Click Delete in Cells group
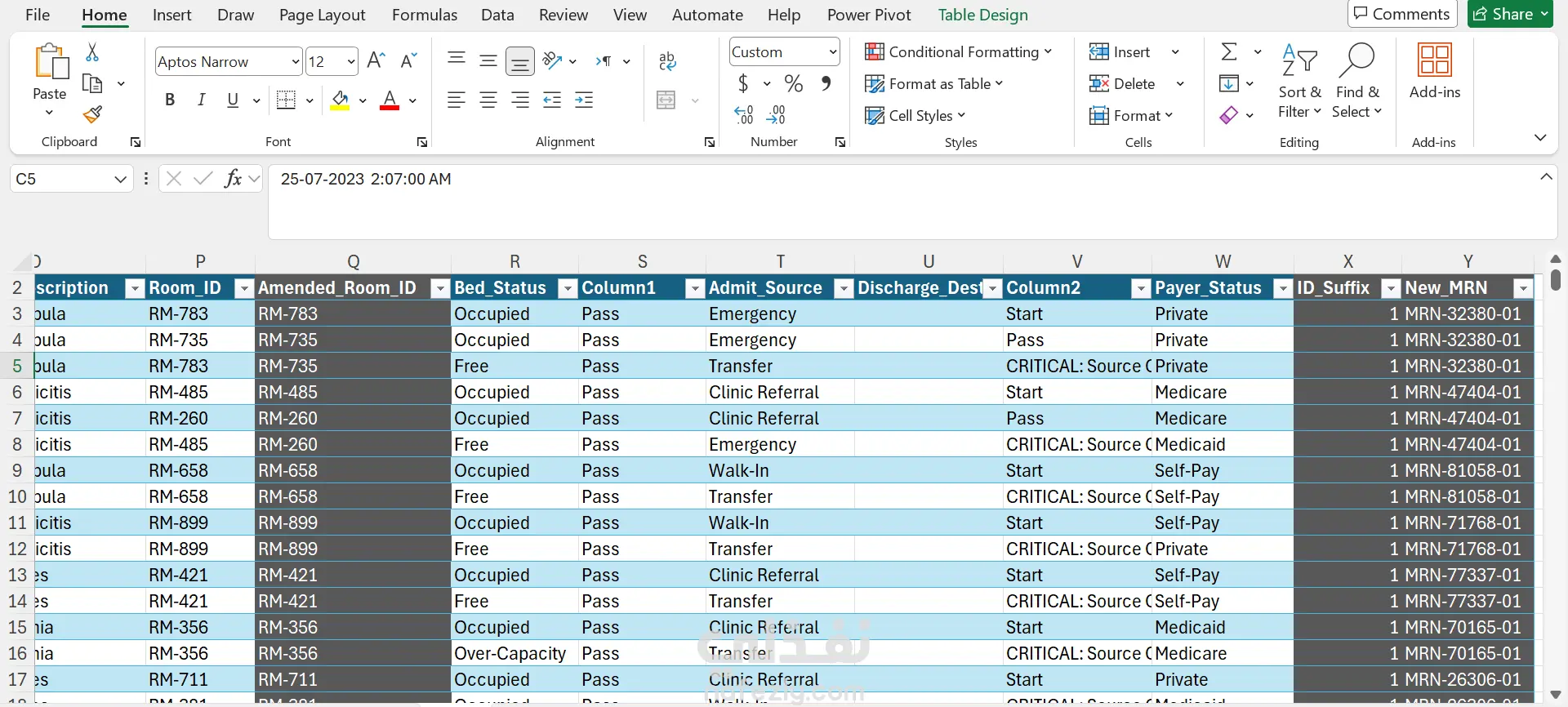Image resolution: width=1568 pixels, height=707 pixels. click(1122, 83)
